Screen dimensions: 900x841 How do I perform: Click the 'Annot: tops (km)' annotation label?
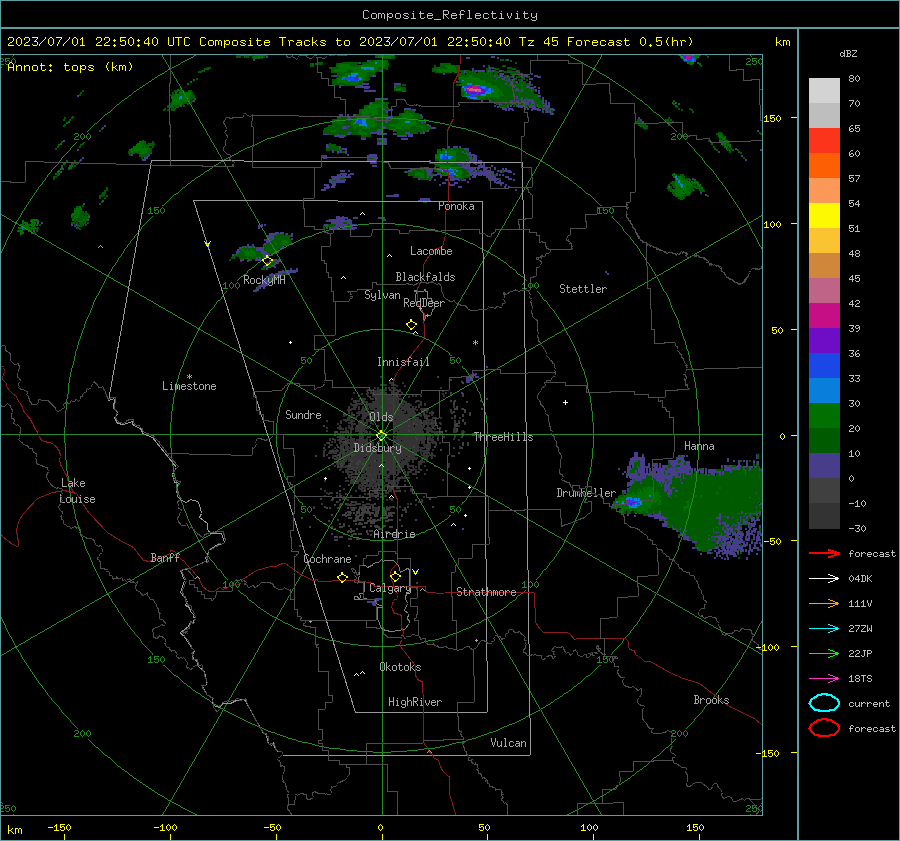click(x=70, y=67)
